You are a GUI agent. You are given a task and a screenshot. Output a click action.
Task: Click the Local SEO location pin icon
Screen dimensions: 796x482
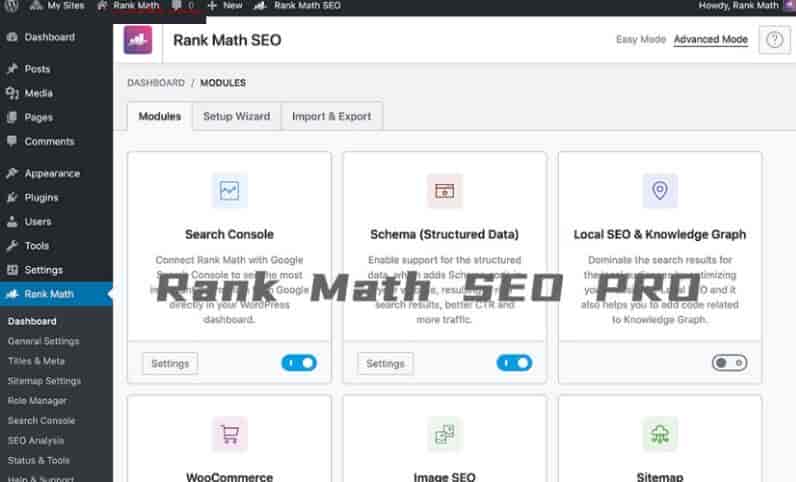660,190
